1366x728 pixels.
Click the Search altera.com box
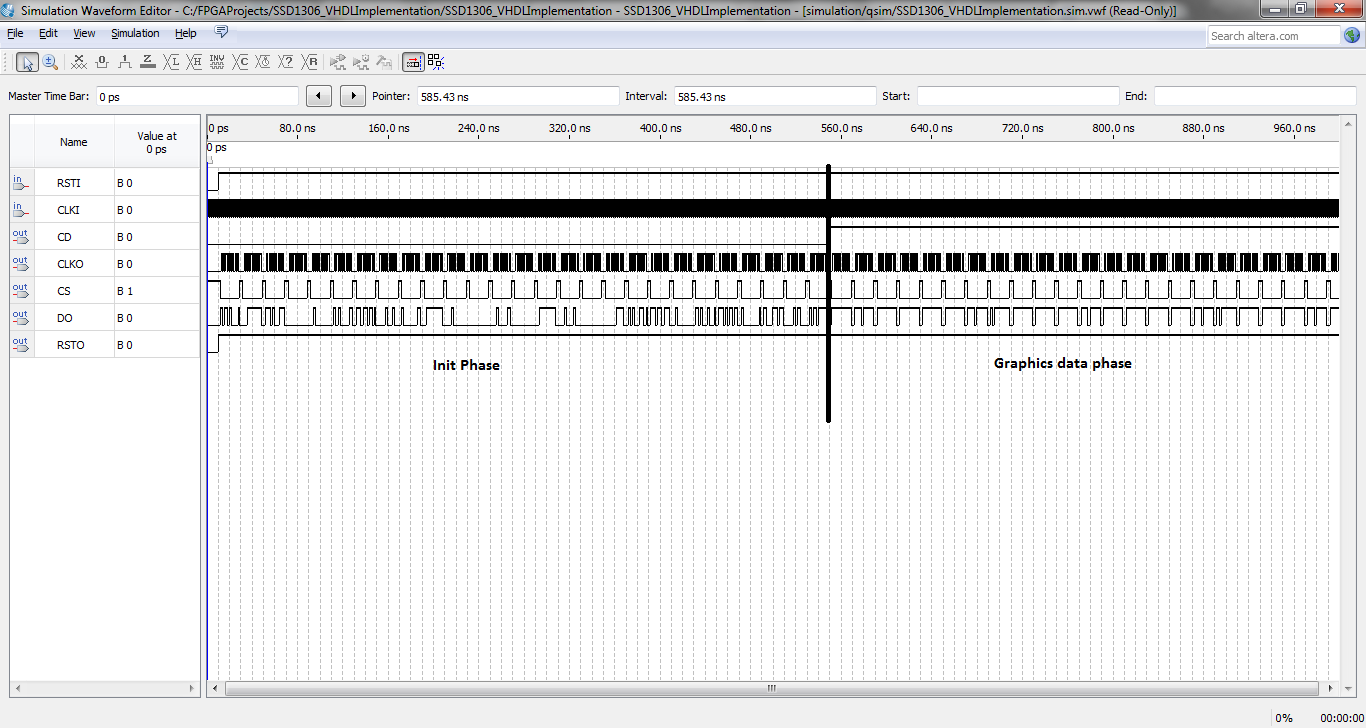pos(1273,36)
